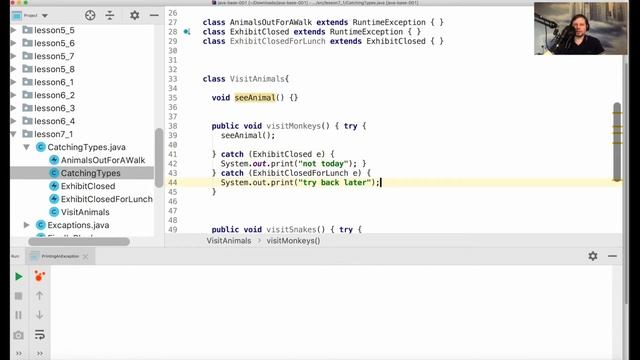Click the Stop process square icon
The image size is (640, 360).
(18, 296)
